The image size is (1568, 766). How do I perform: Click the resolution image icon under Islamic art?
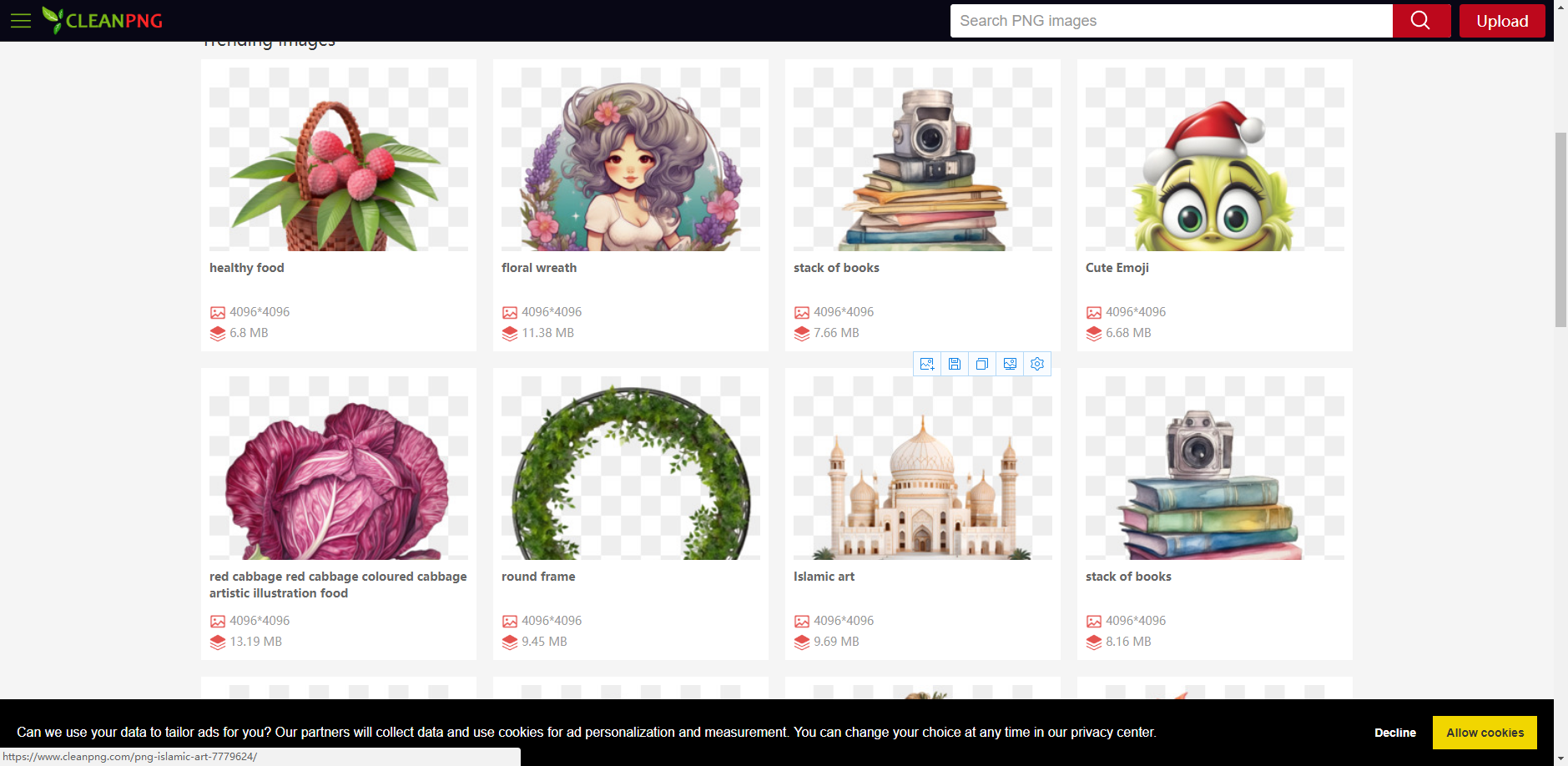(x=802, y=622)
